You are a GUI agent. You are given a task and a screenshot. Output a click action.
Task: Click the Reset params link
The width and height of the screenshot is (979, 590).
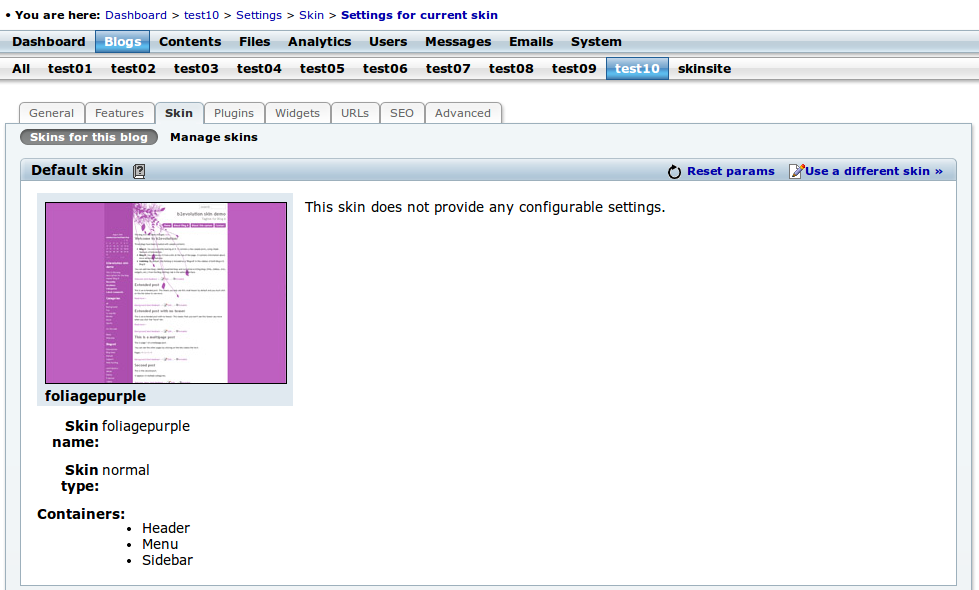click(731, 171)
